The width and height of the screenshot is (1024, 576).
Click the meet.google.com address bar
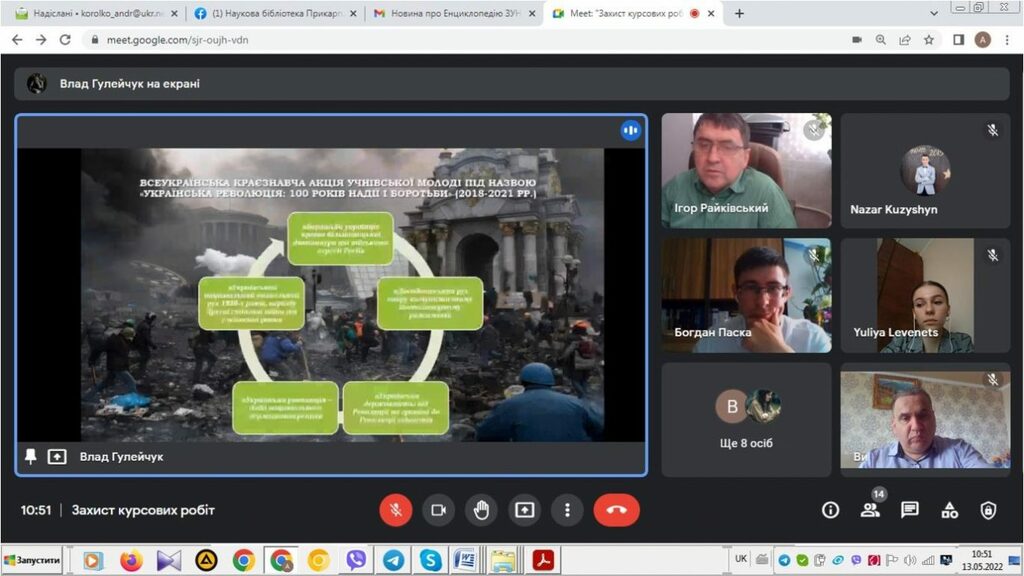pos(400,40)
